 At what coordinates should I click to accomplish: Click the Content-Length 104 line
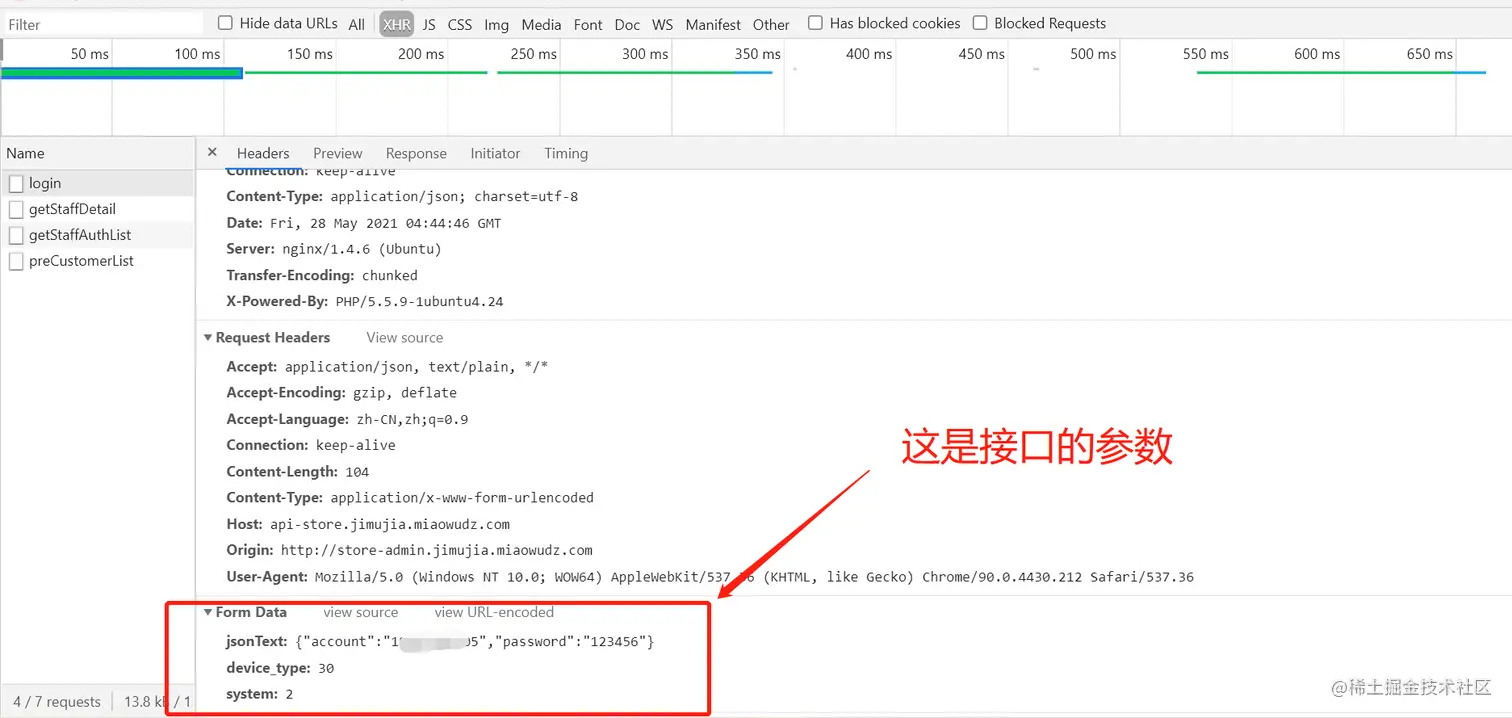[298, 471]
